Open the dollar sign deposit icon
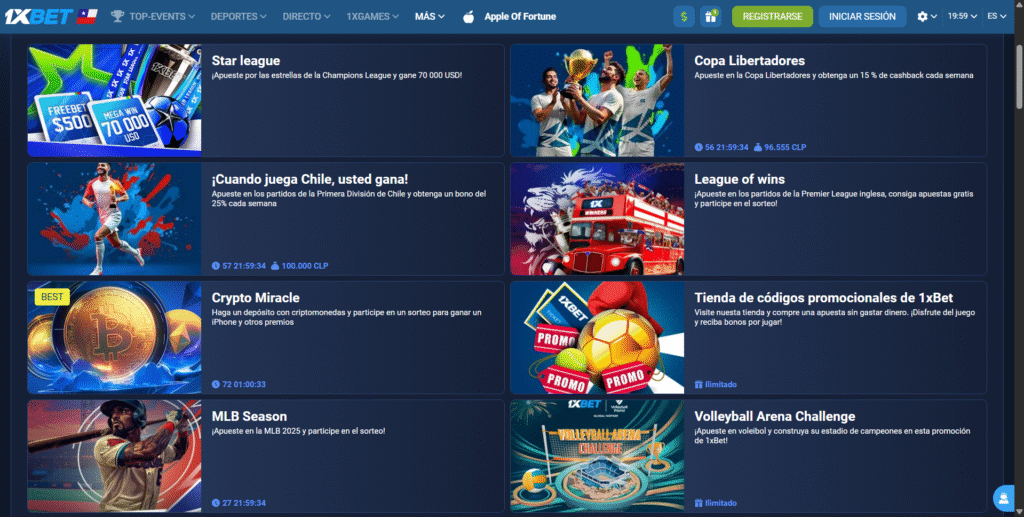1024x517 pixels. pyautogui.click(x=684, y=17)
